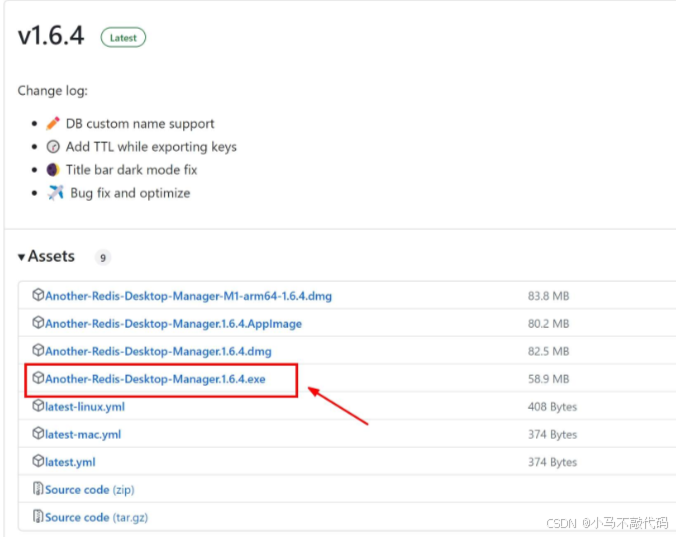Download Another-Redis-Desktop-Manager.1.6.4.exe
Screen dimensions: 676x537
tap(155, 379)
